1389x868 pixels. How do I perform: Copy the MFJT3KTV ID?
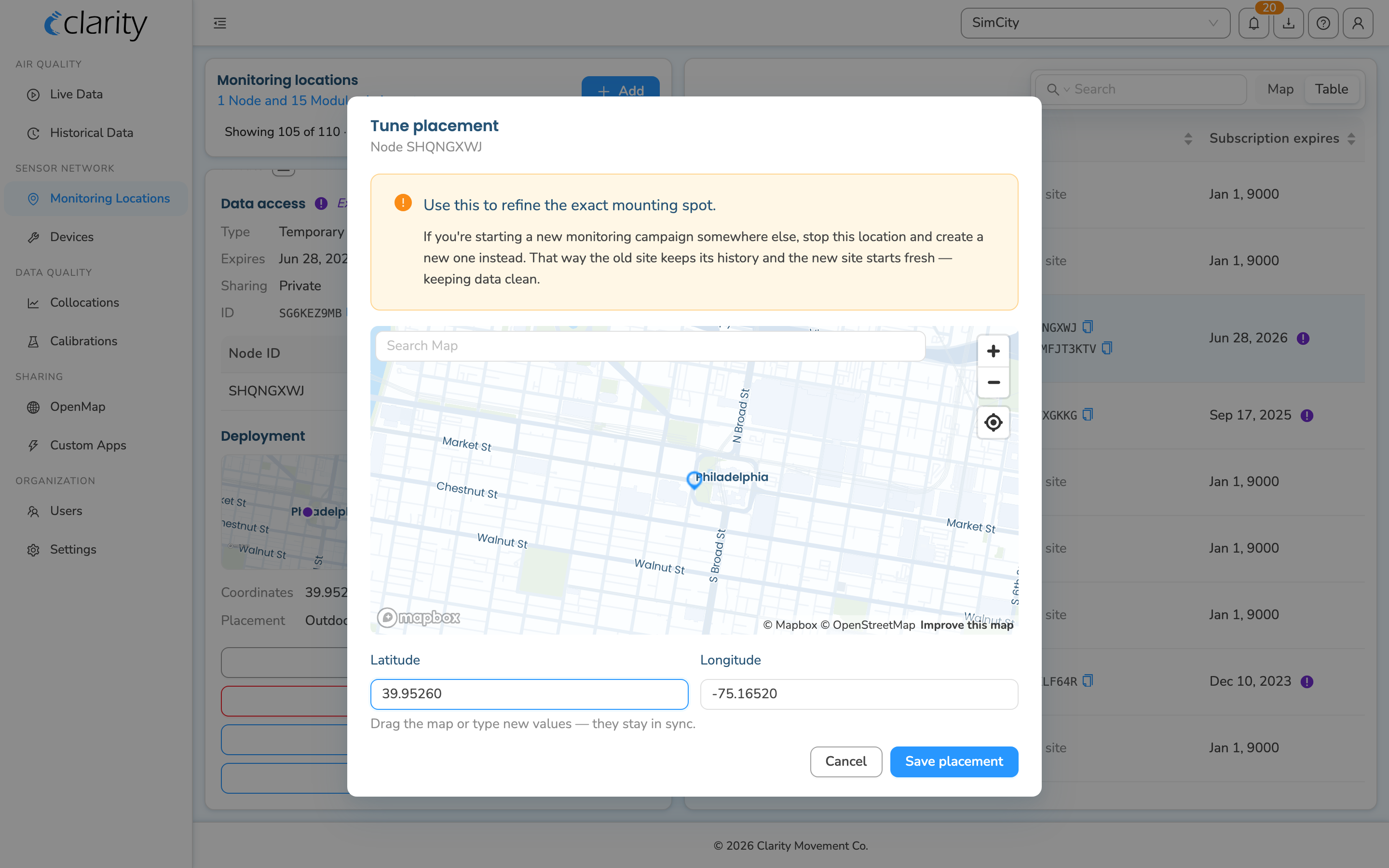[x=1107, y=348]
